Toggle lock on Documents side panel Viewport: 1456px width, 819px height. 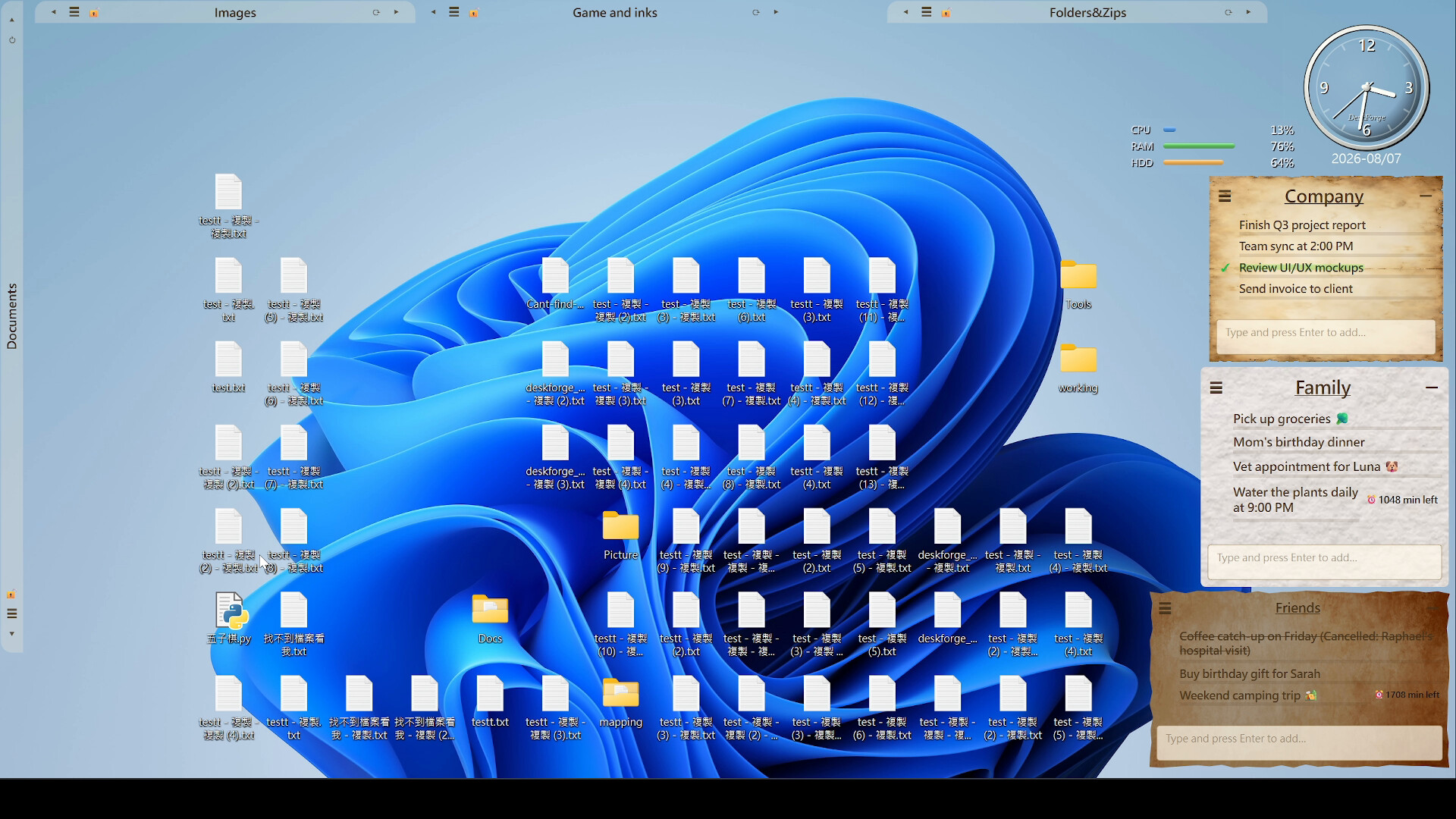[11, 595]
